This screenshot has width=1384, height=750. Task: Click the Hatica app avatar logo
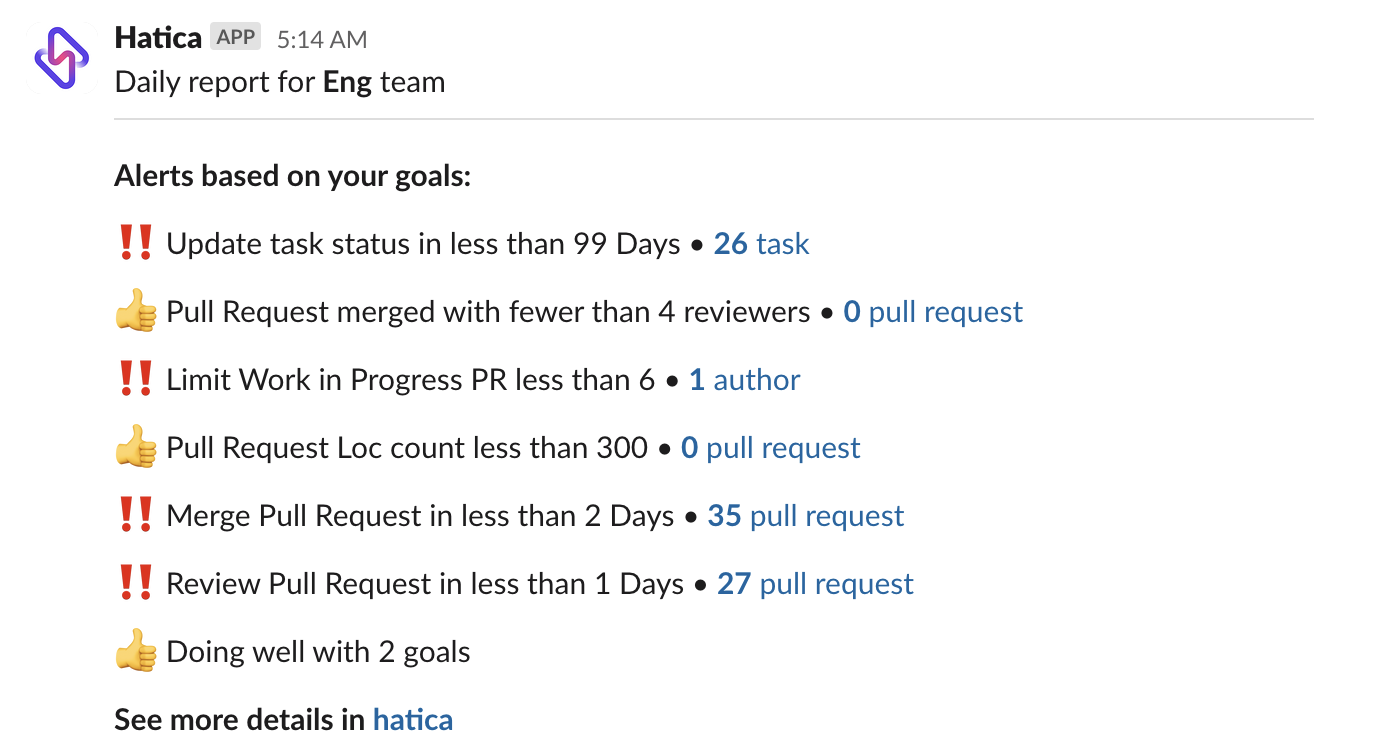pyautogui.click(x=62, y=58)
